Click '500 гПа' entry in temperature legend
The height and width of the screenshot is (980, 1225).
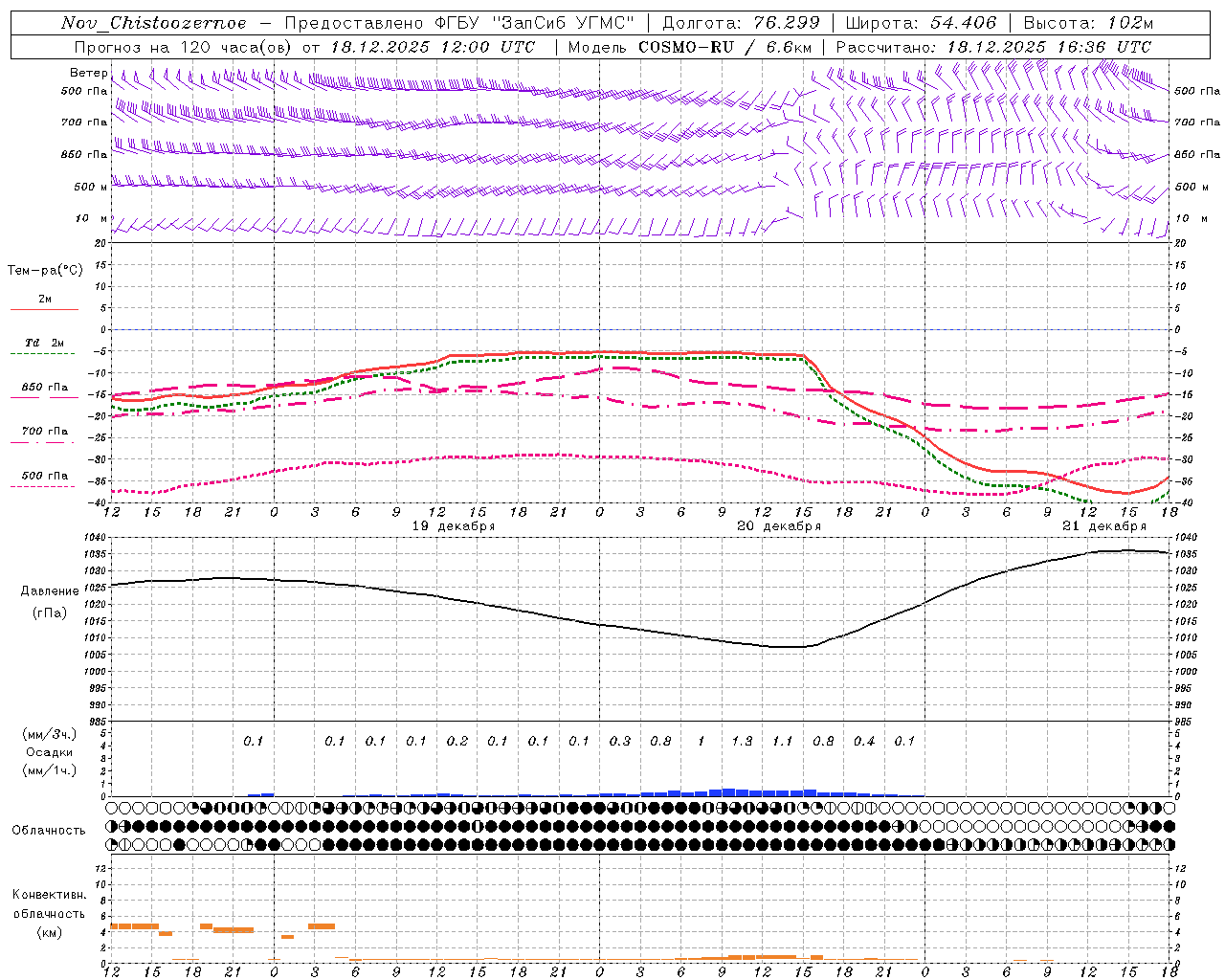(45, 476)
